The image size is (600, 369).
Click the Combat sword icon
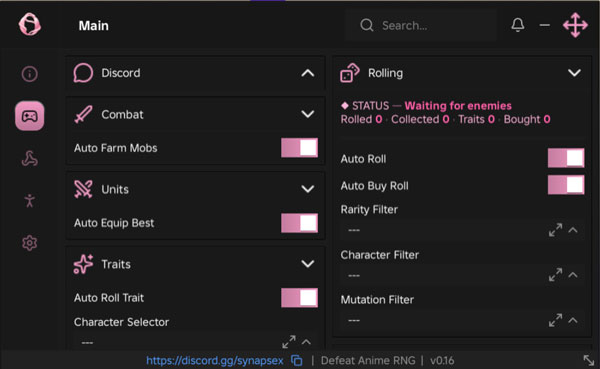click(x=83, y=114)
